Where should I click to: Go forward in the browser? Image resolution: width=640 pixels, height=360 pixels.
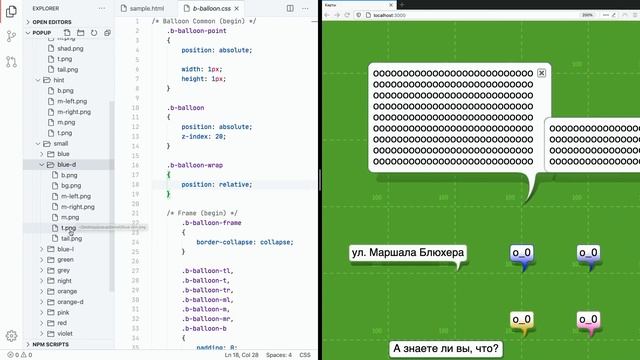coord(337,15)
